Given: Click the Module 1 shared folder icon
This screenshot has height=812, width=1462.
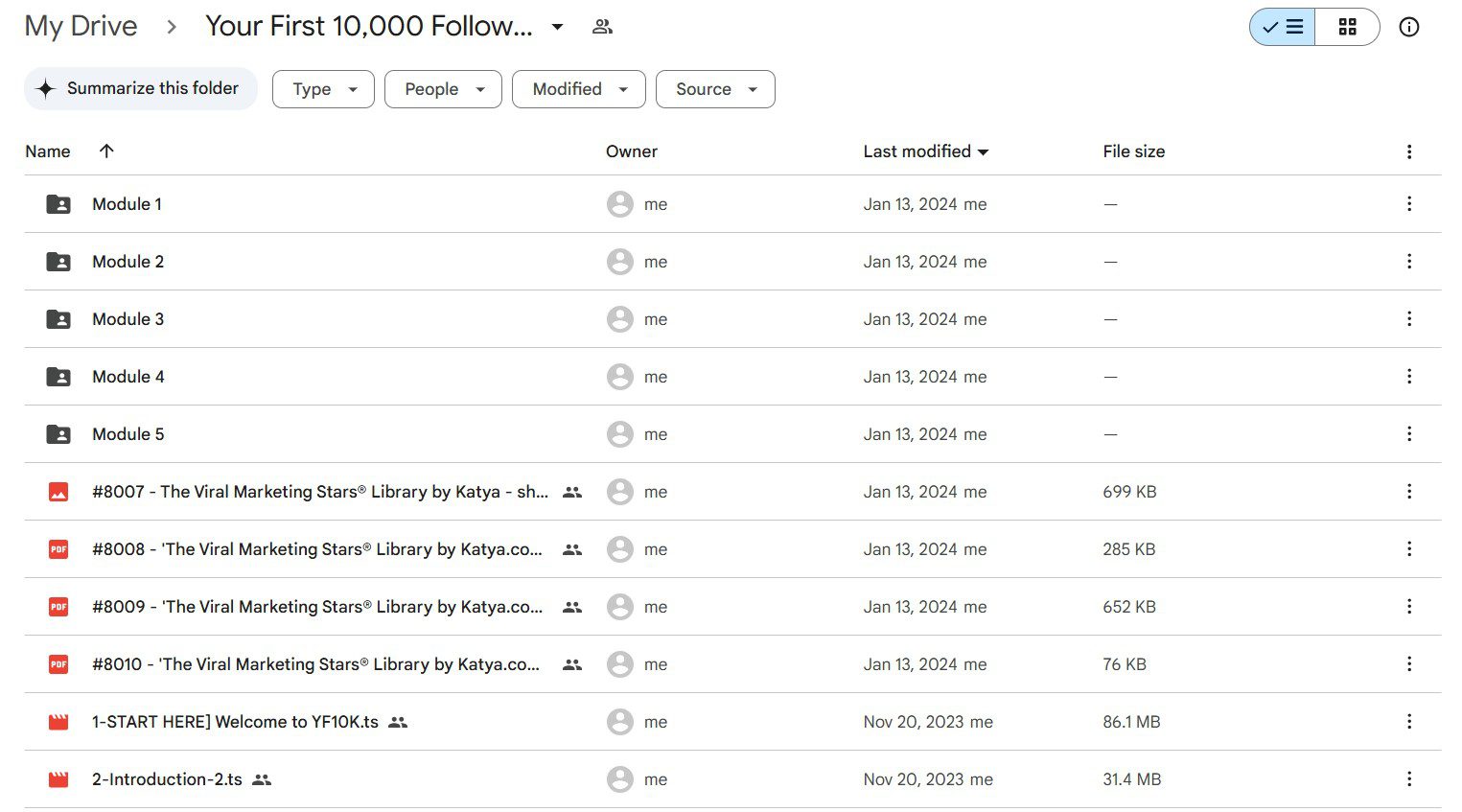Looking at the screenshot, I should click(x=58, y=204).
